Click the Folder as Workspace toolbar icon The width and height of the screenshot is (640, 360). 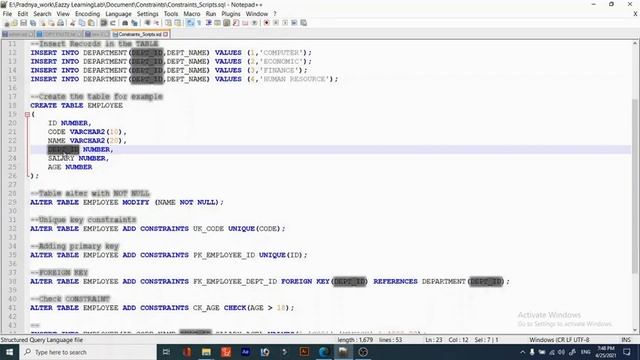[x=245, y=23]
